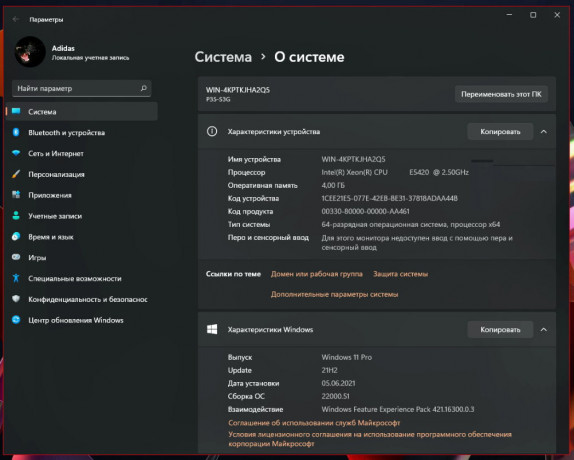Click the back arrow next to Параметры
This screenshot has width=574, height=460.
(x=16, y=19)
